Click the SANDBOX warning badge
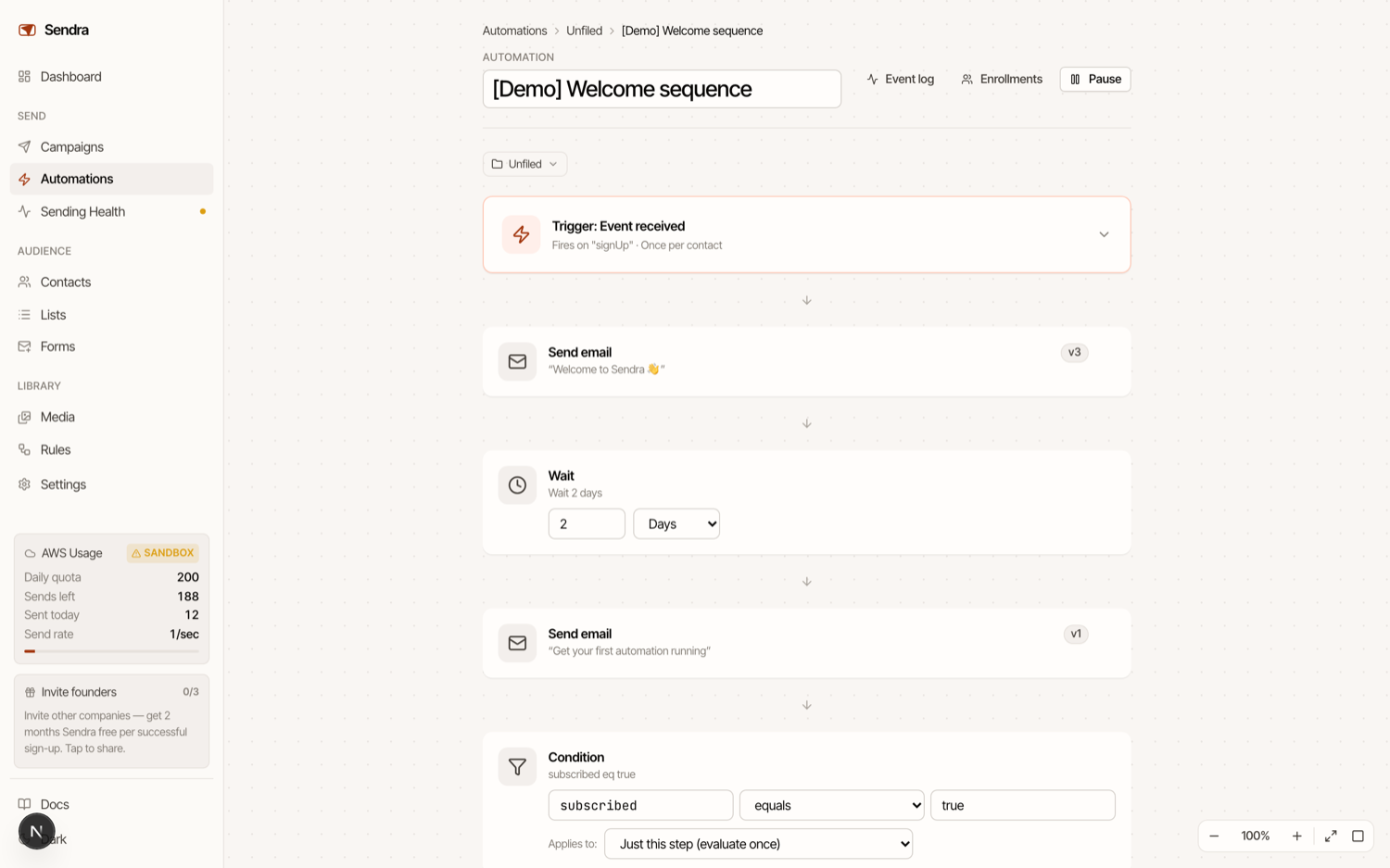 coord(163,553)
